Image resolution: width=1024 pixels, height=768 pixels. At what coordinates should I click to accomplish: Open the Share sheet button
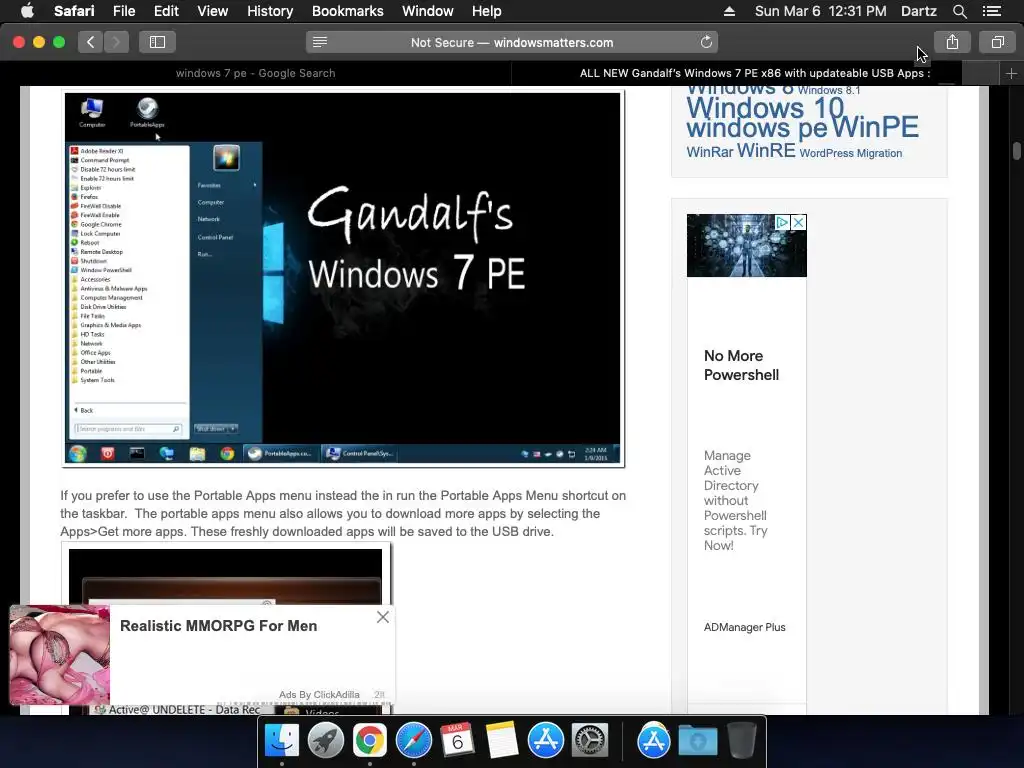click(x=952, y=42)
